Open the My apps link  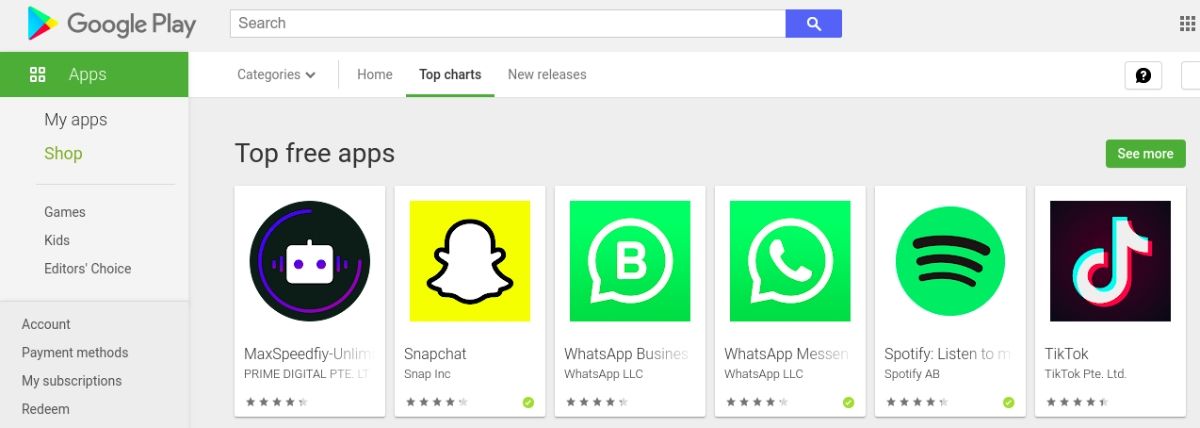click(76, 120)
